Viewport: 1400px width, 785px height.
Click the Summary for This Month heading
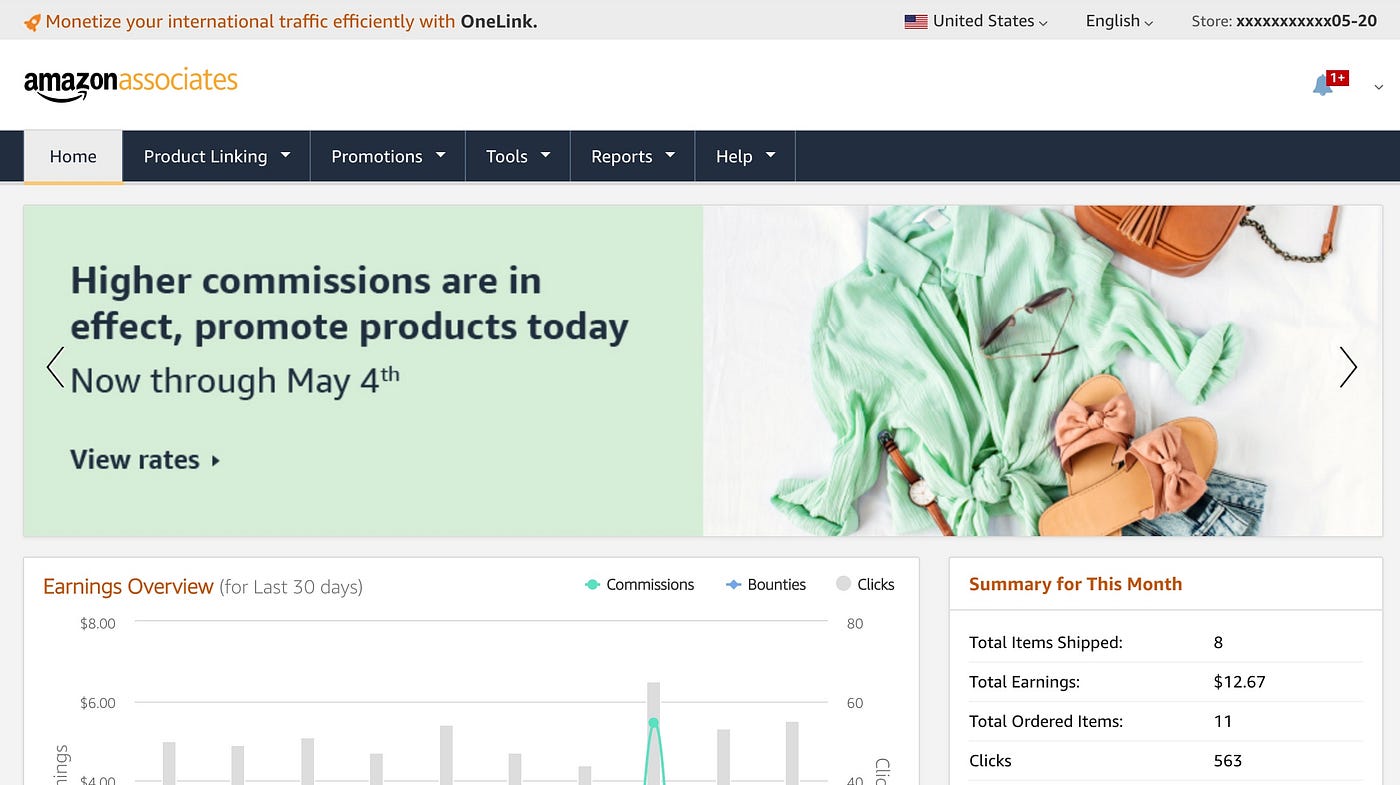1075,584
